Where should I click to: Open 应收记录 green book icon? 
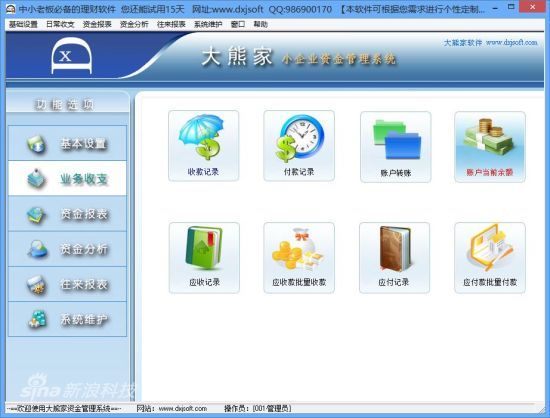pos(204,257)
